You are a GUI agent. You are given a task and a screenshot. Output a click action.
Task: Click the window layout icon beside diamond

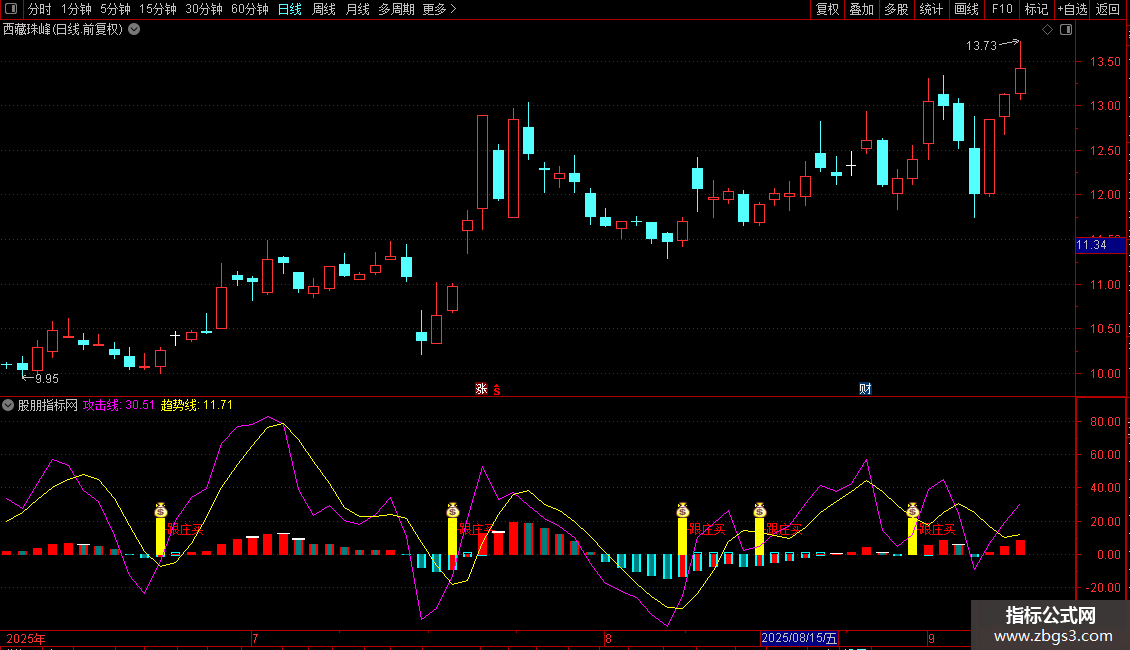click(x=1066, y=30)
